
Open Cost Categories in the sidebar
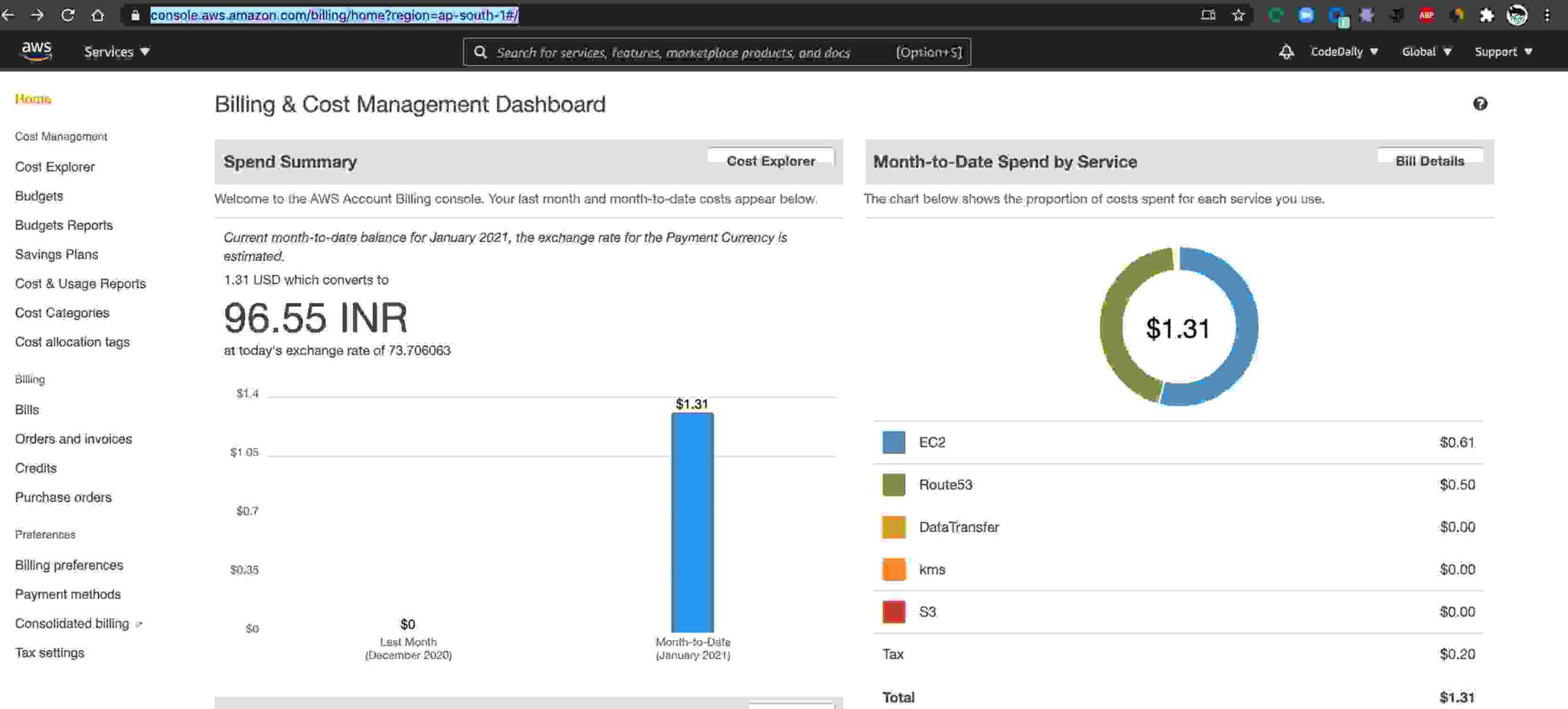coord(62,312)
